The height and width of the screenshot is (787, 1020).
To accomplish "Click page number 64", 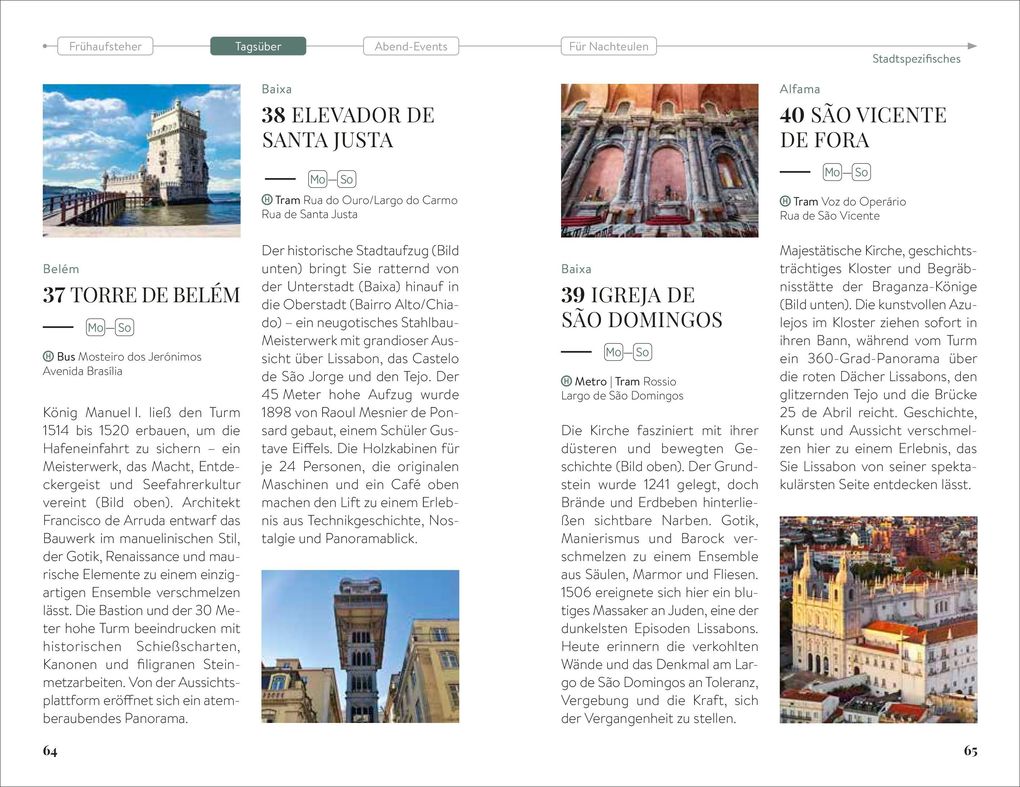I will 50,751.
